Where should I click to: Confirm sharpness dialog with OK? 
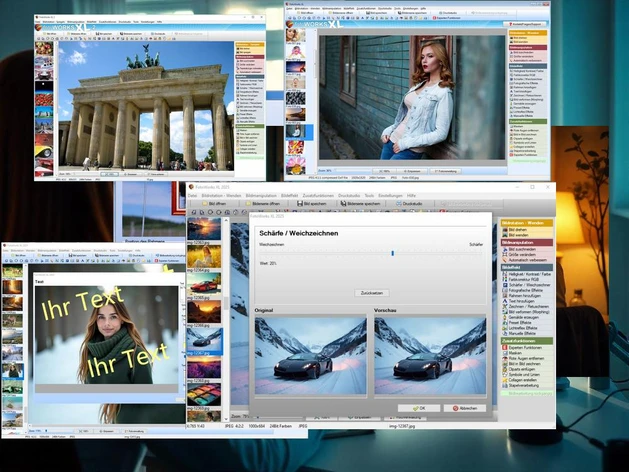pyautogui.click(x=419, y=408)
